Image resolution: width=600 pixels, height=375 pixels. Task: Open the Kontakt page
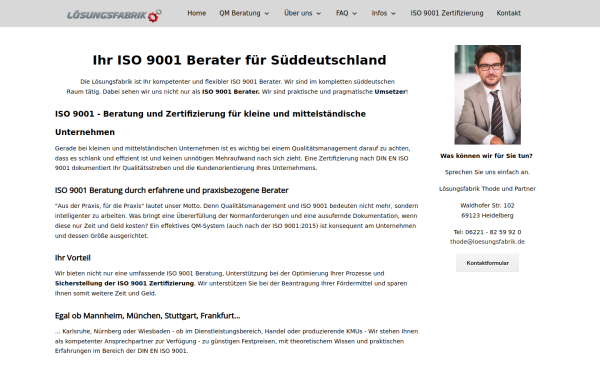click(x=509, y=13)
